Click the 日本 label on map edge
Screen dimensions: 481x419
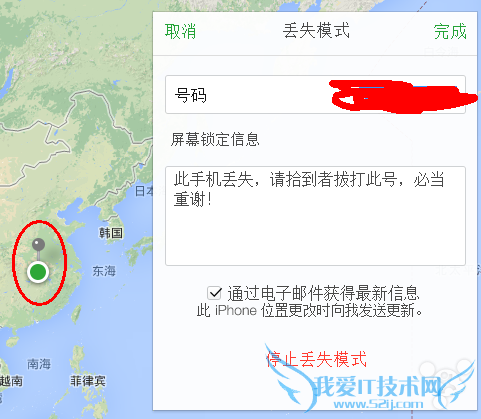pyautogui.click(x=144, y=191)
